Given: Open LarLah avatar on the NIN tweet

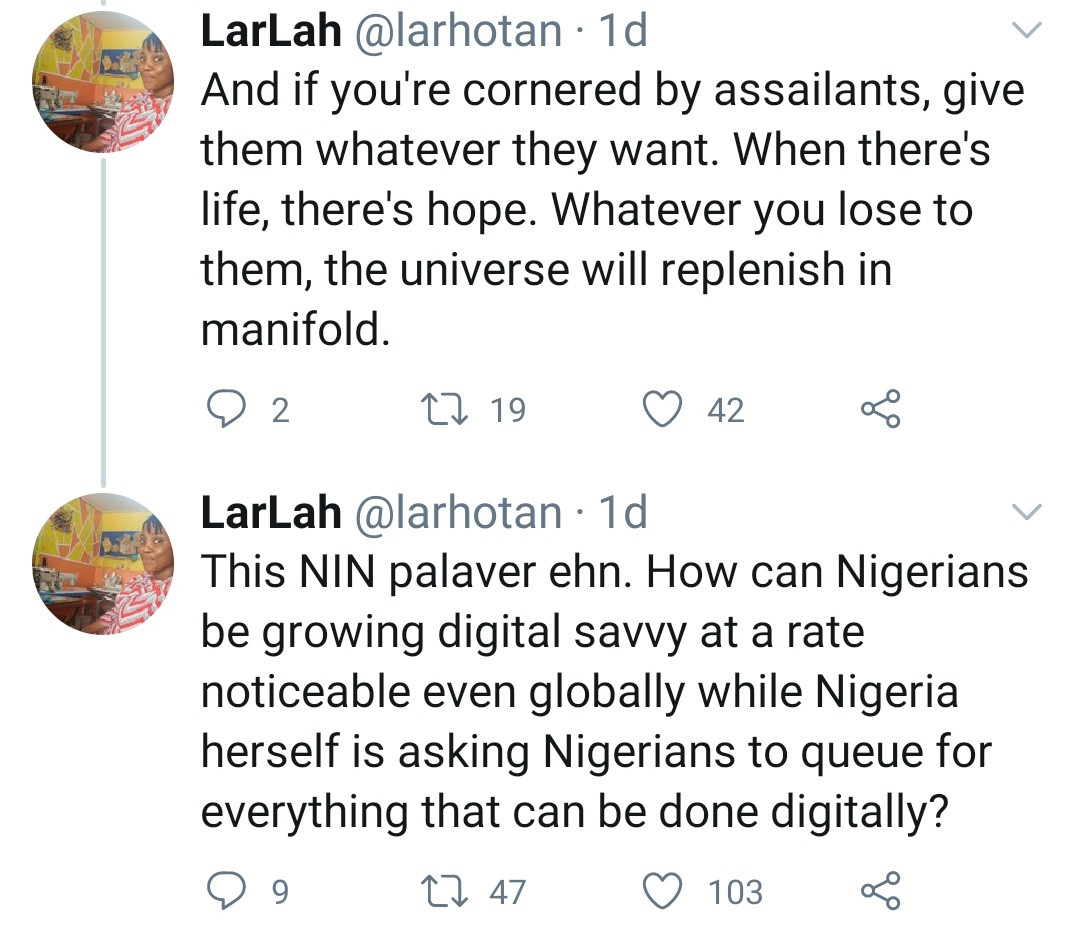Looking at the screenshot, I should pyautogui.click(x=103, y=565).
